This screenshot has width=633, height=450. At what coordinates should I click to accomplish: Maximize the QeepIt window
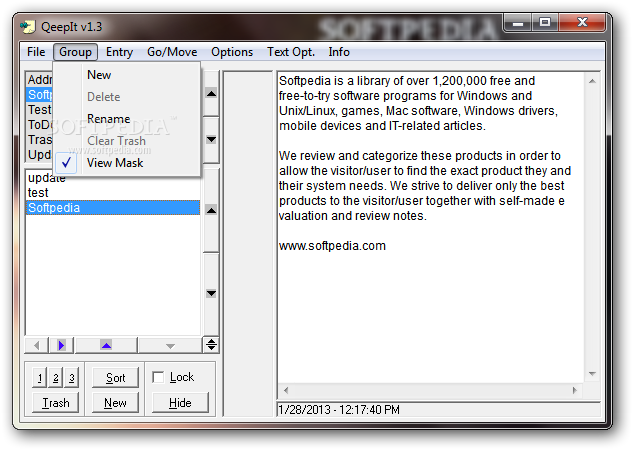coord(545,23)
